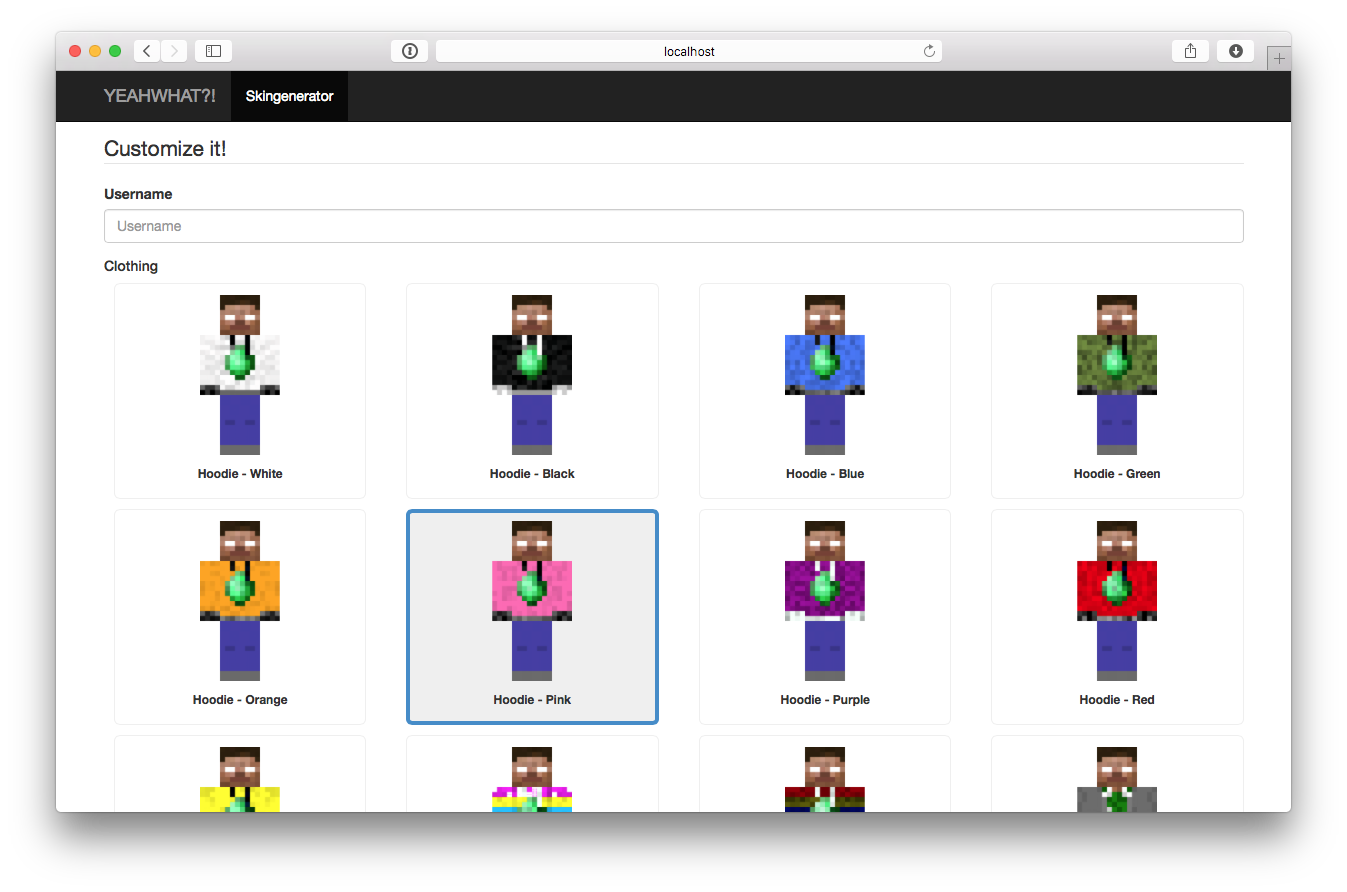Choose the Hoodie - Black skin
Image resolution: width=1347 pixels, height=892 pixels.
(532, 390)
